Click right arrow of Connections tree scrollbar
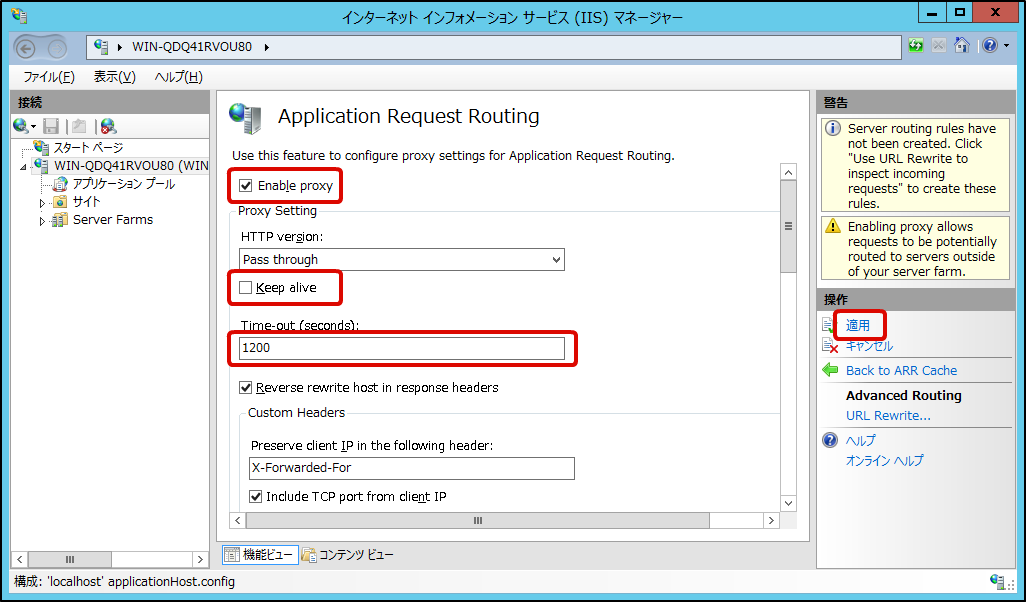Viewport: 1026px width, 602px height. (x=200, y=559)
